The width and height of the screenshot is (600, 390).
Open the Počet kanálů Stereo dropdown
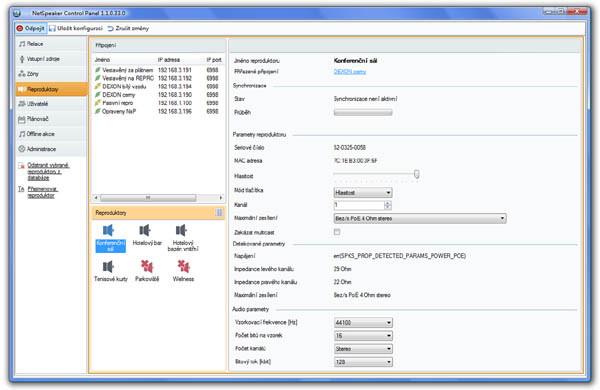click(363, 349)
